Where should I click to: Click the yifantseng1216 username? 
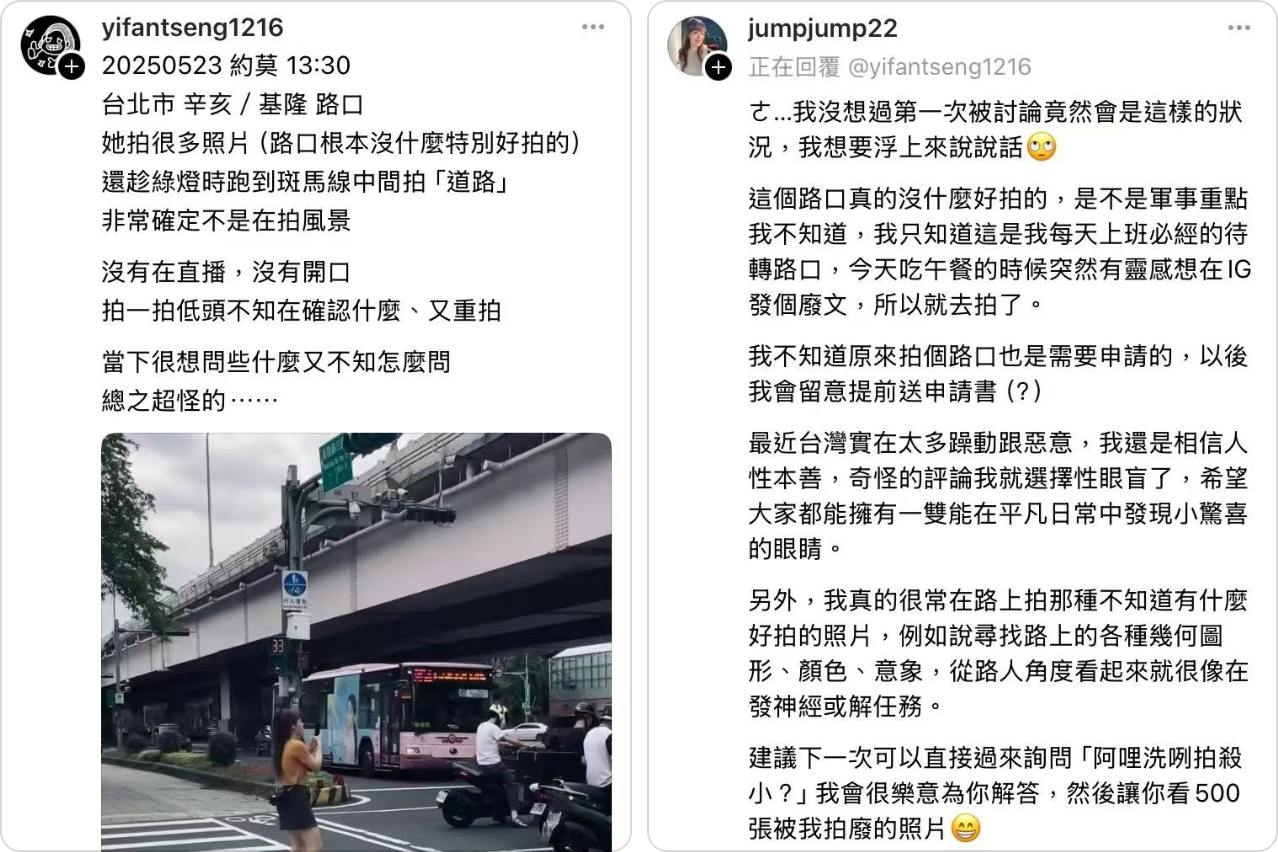pos(192,28)
